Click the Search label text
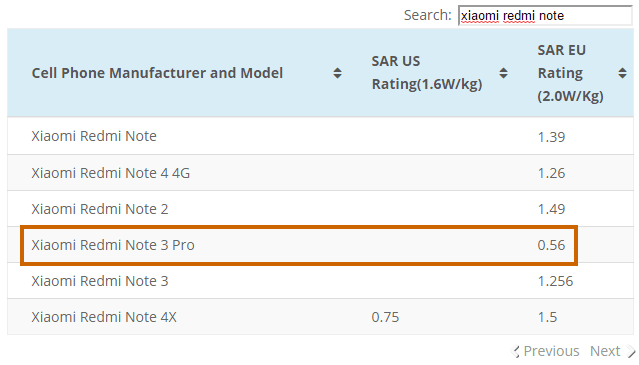639x365 pixels. [427, 15]
